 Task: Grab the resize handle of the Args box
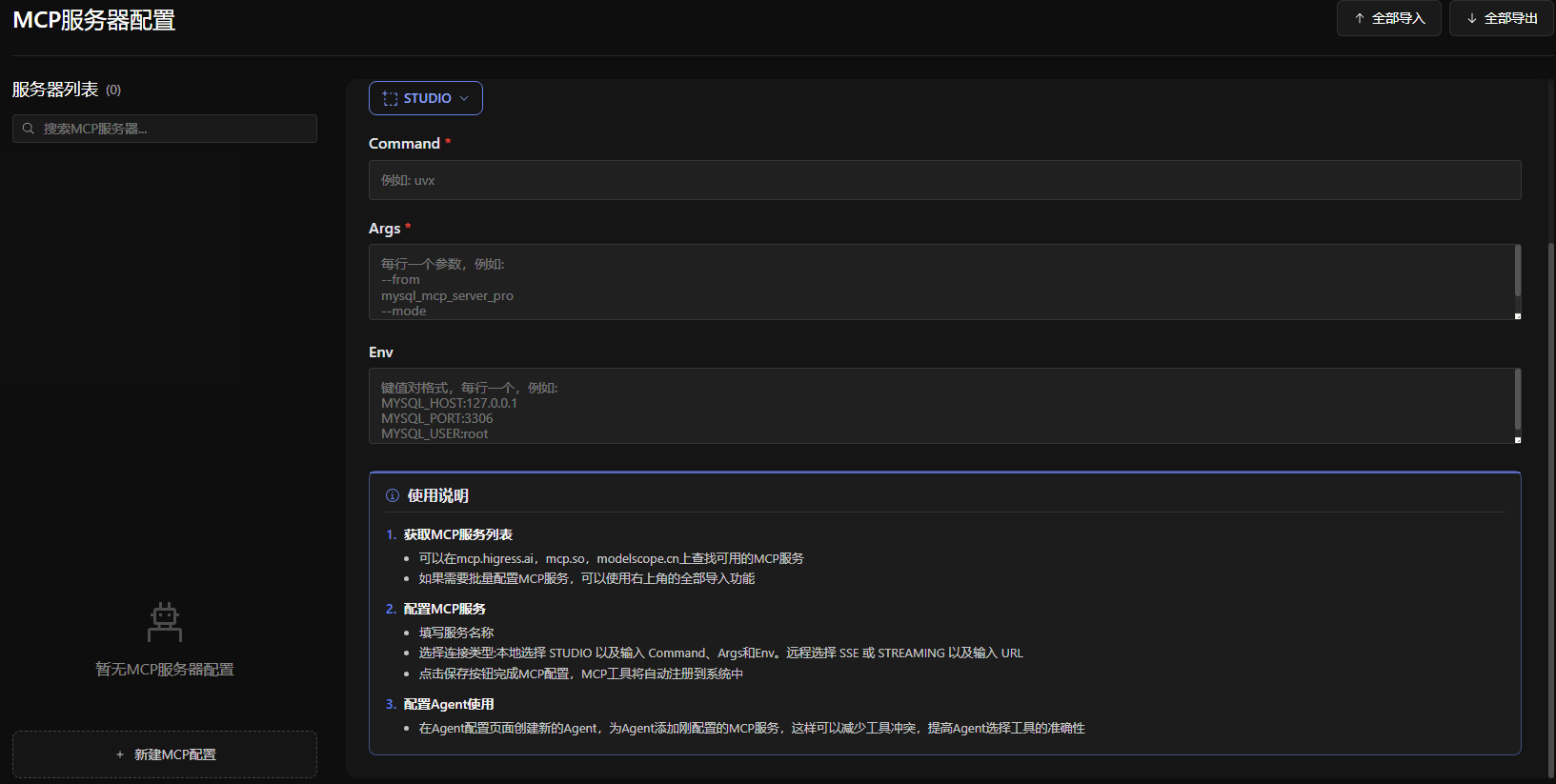1517,315
